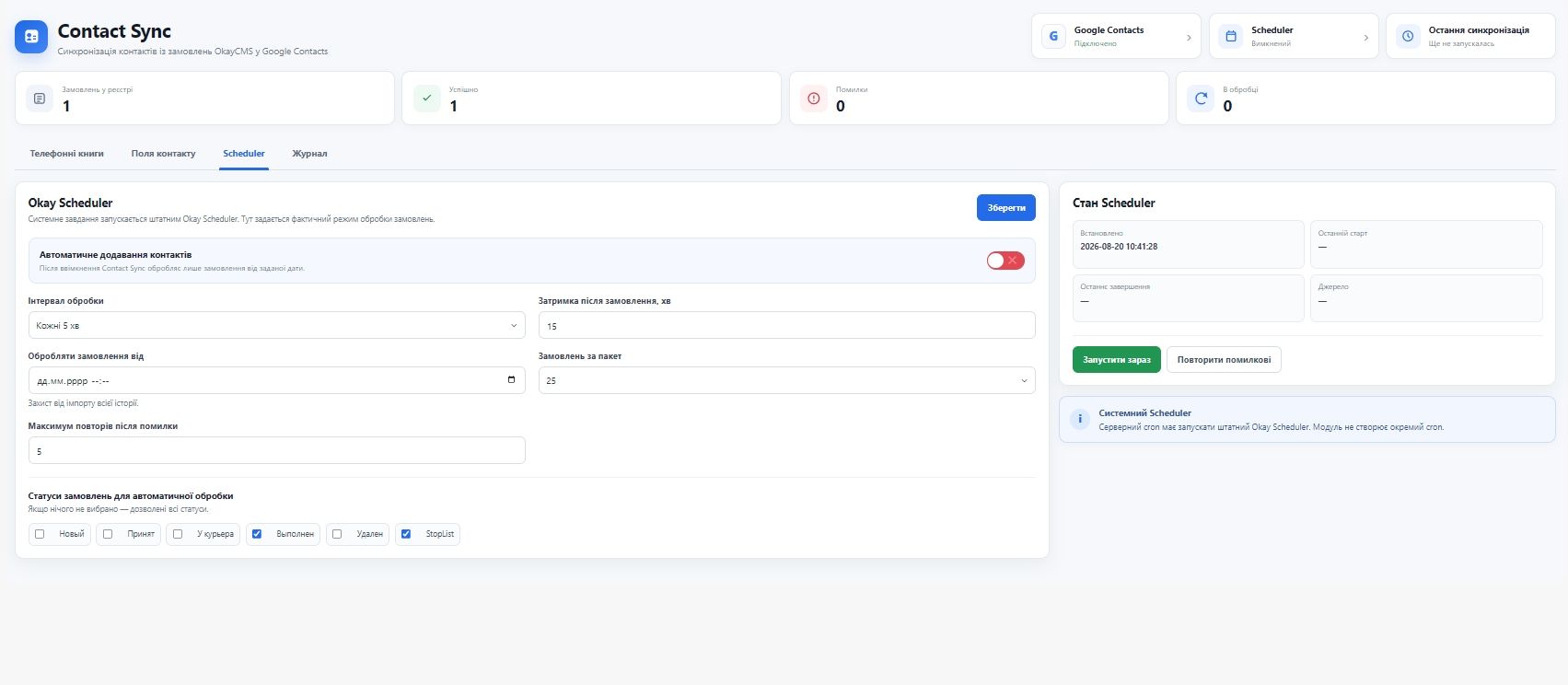The width and height of the screenshot is (1568, 685).
Task: Click the Зберегти button
Action: coord(1006,208)
